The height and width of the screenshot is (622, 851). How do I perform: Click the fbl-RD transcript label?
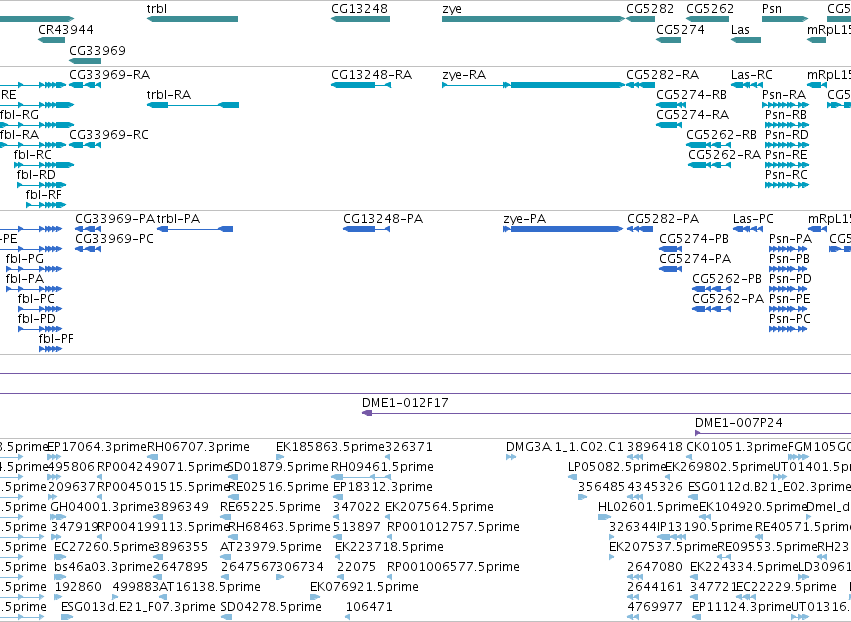coord(36,175)
